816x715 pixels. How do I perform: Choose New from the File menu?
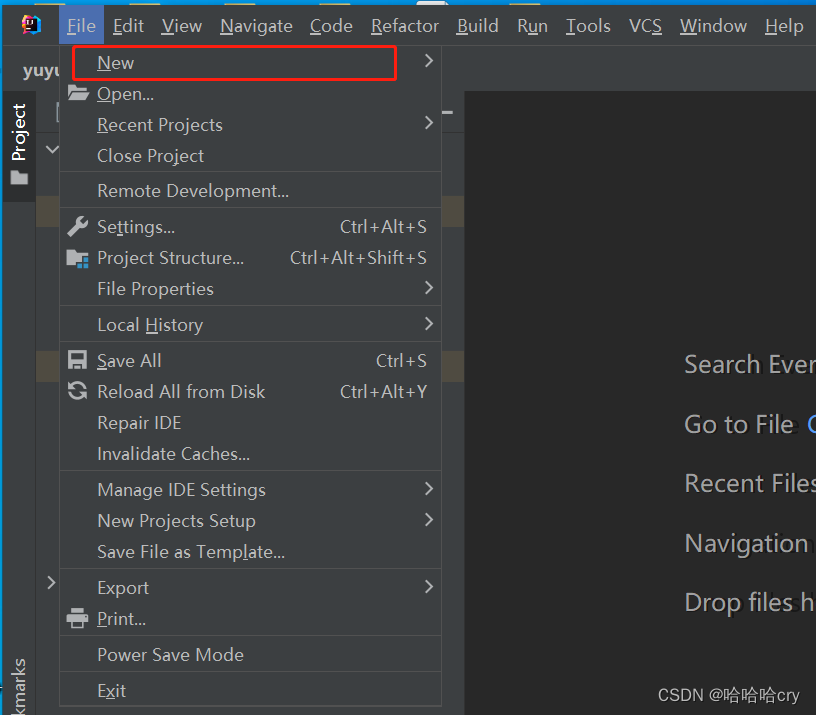point(250,63)
